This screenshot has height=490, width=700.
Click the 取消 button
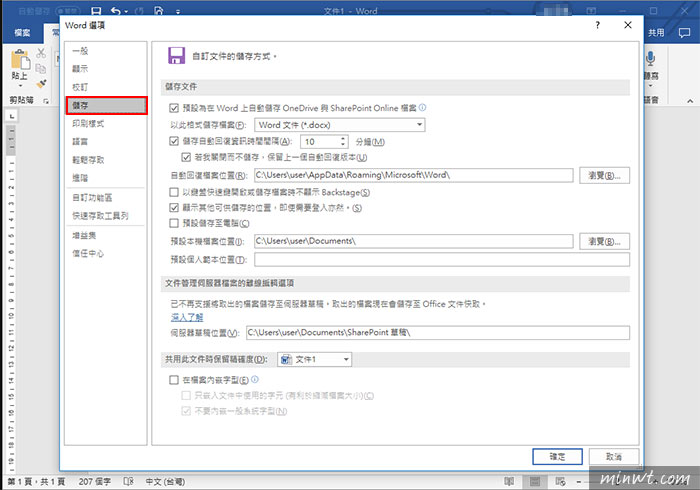coord(614,457)
